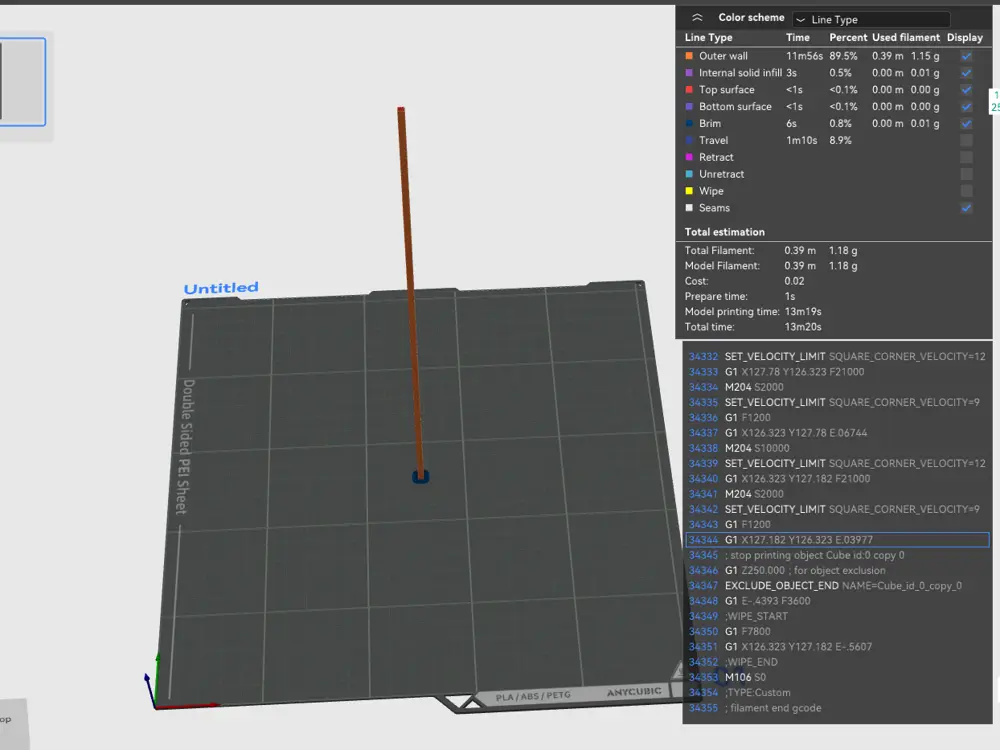
Task: Open the Line Type color scheme dropdown
Action: [871, 19]
